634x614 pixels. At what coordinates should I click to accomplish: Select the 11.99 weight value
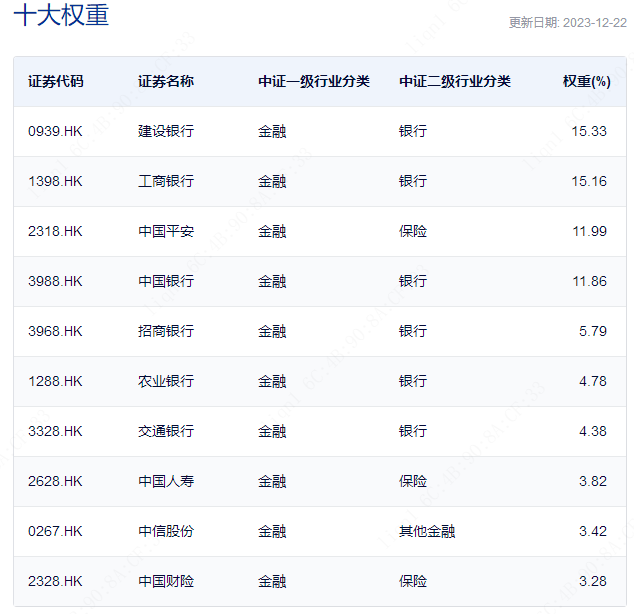coord(589,231)
